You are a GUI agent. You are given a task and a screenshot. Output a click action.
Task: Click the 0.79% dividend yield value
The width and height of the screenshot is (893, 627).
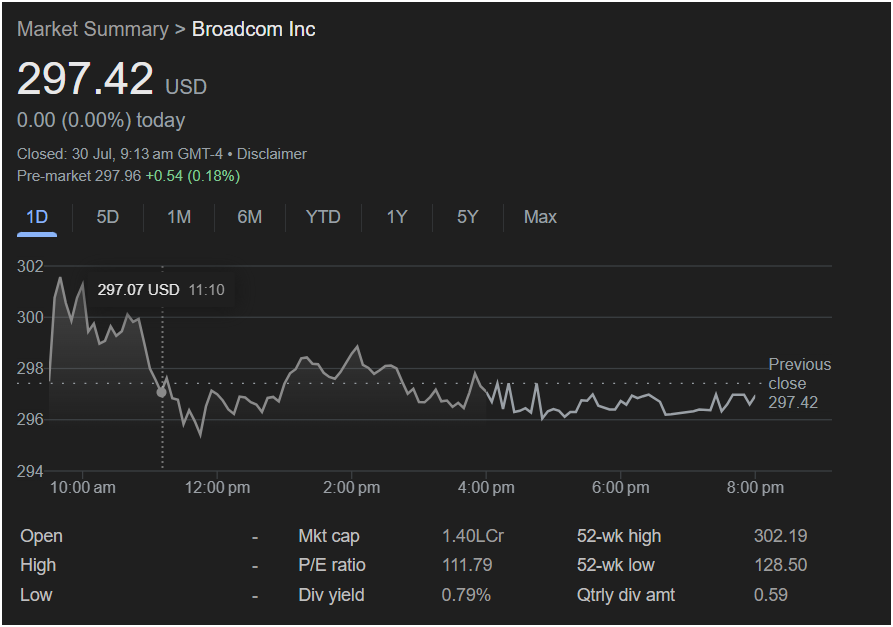(x=466, y=595)
